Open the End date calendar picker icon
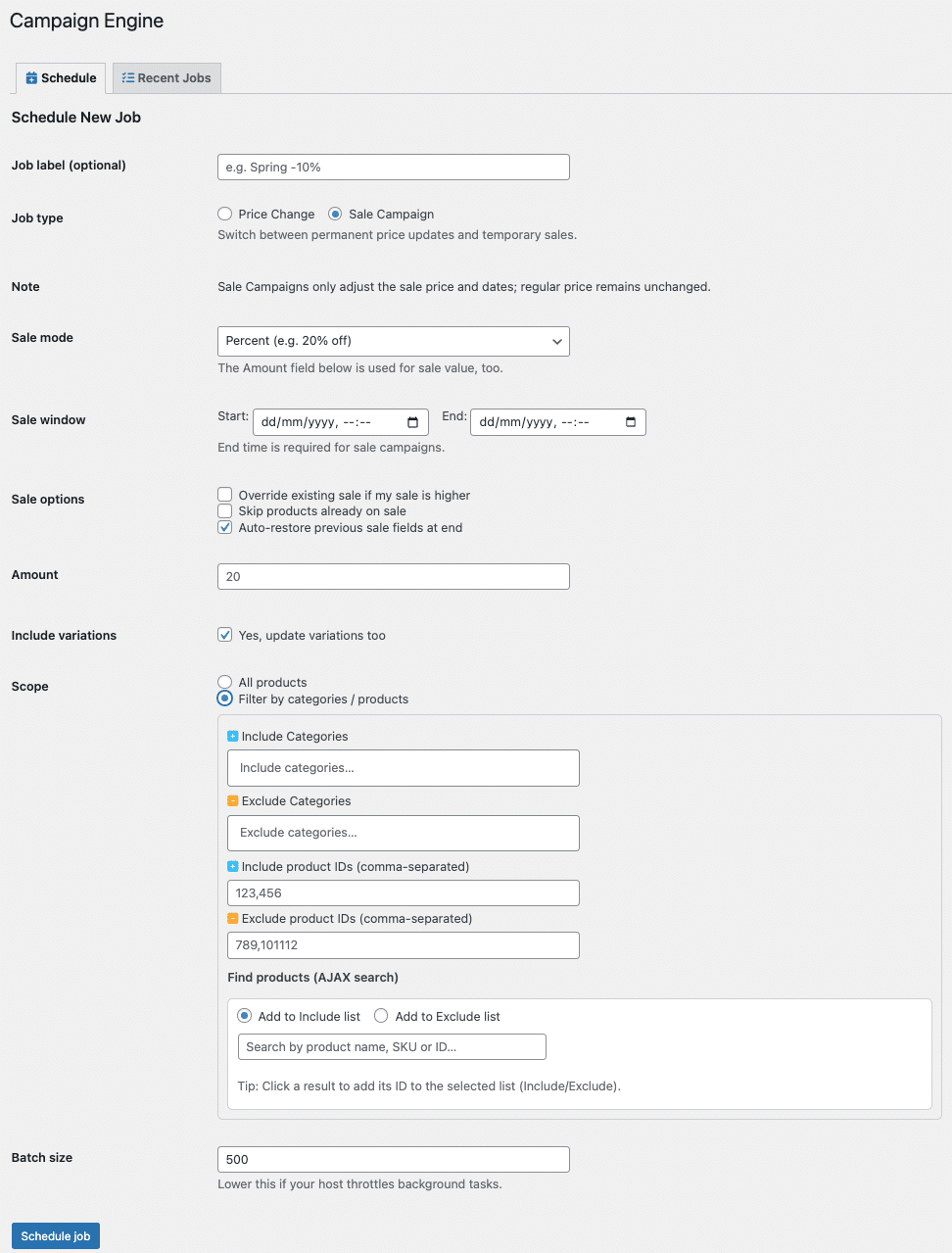 pyautogui.click(x=631, y=422)
